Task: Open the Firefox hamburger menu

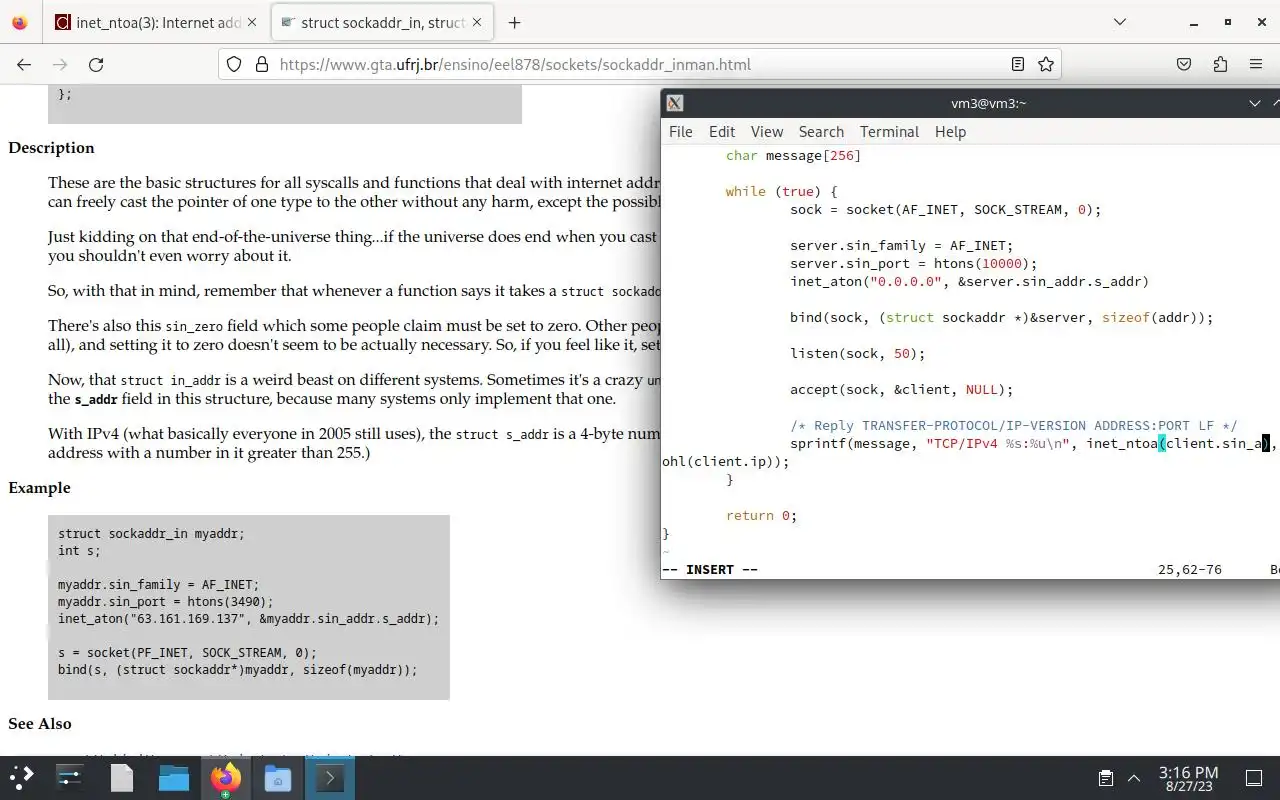Action: 1256,64
